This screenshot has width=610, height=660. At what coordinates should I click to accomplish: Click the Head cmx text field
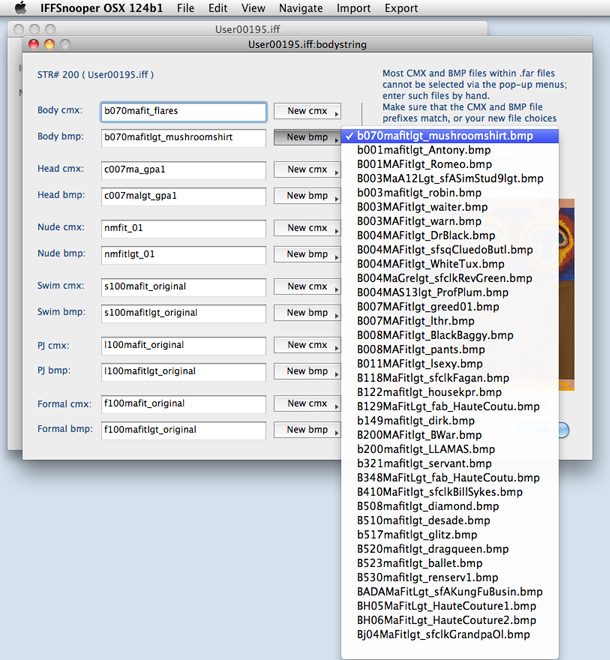point(184,170)
